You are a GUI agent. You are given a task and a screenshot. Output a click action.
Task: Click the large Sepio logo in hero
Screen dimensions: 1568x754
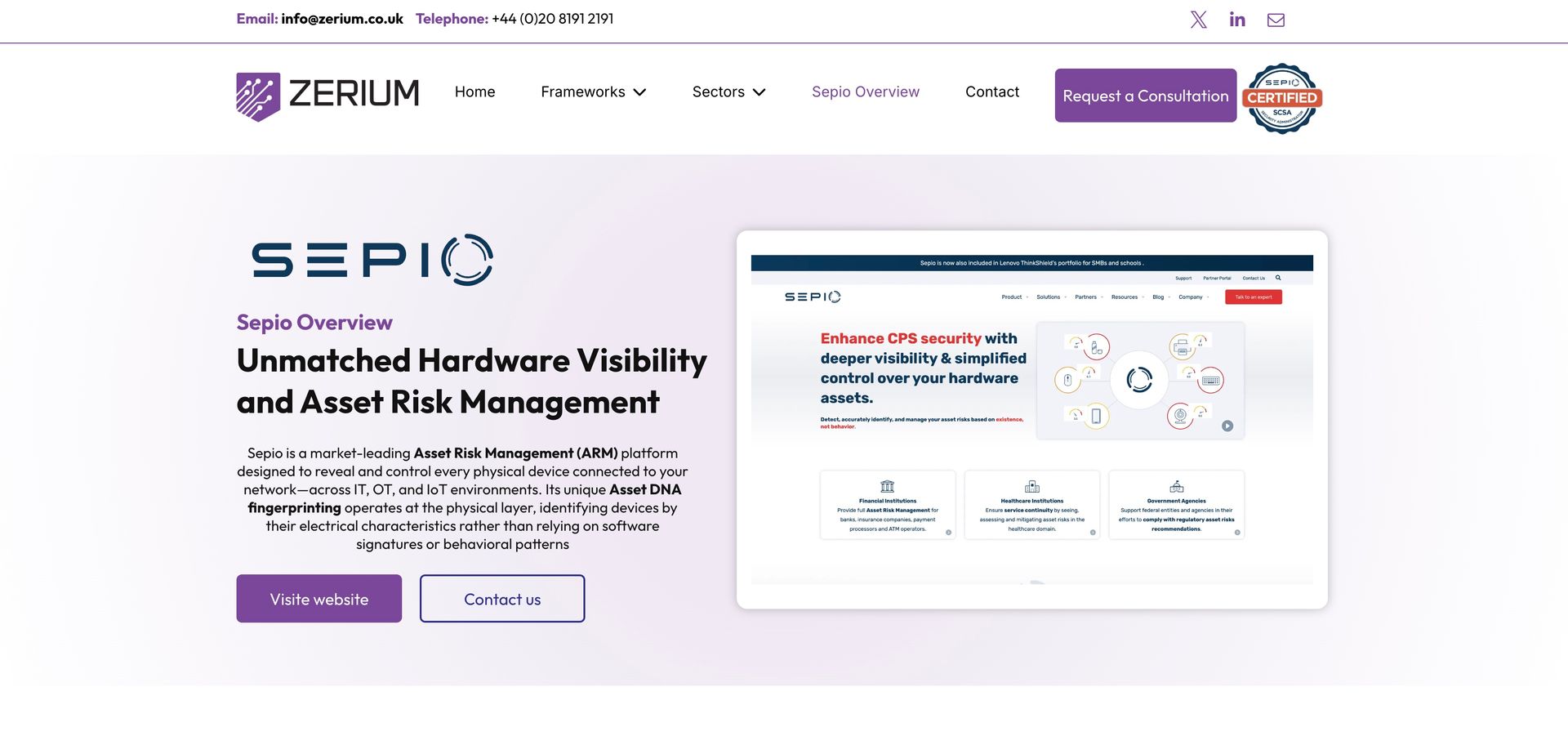(372, 260)
